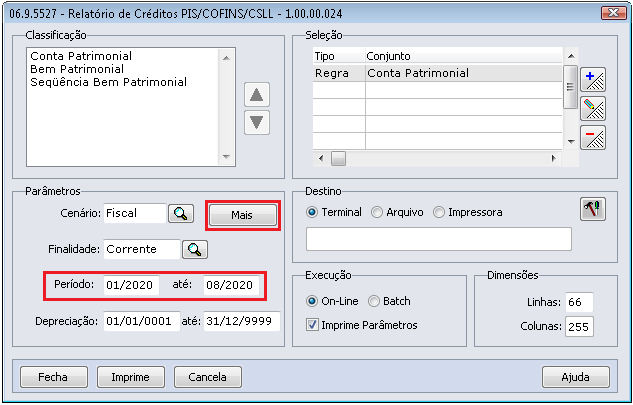Click Depreciação end date 31/12/9999

pos(242,321)
